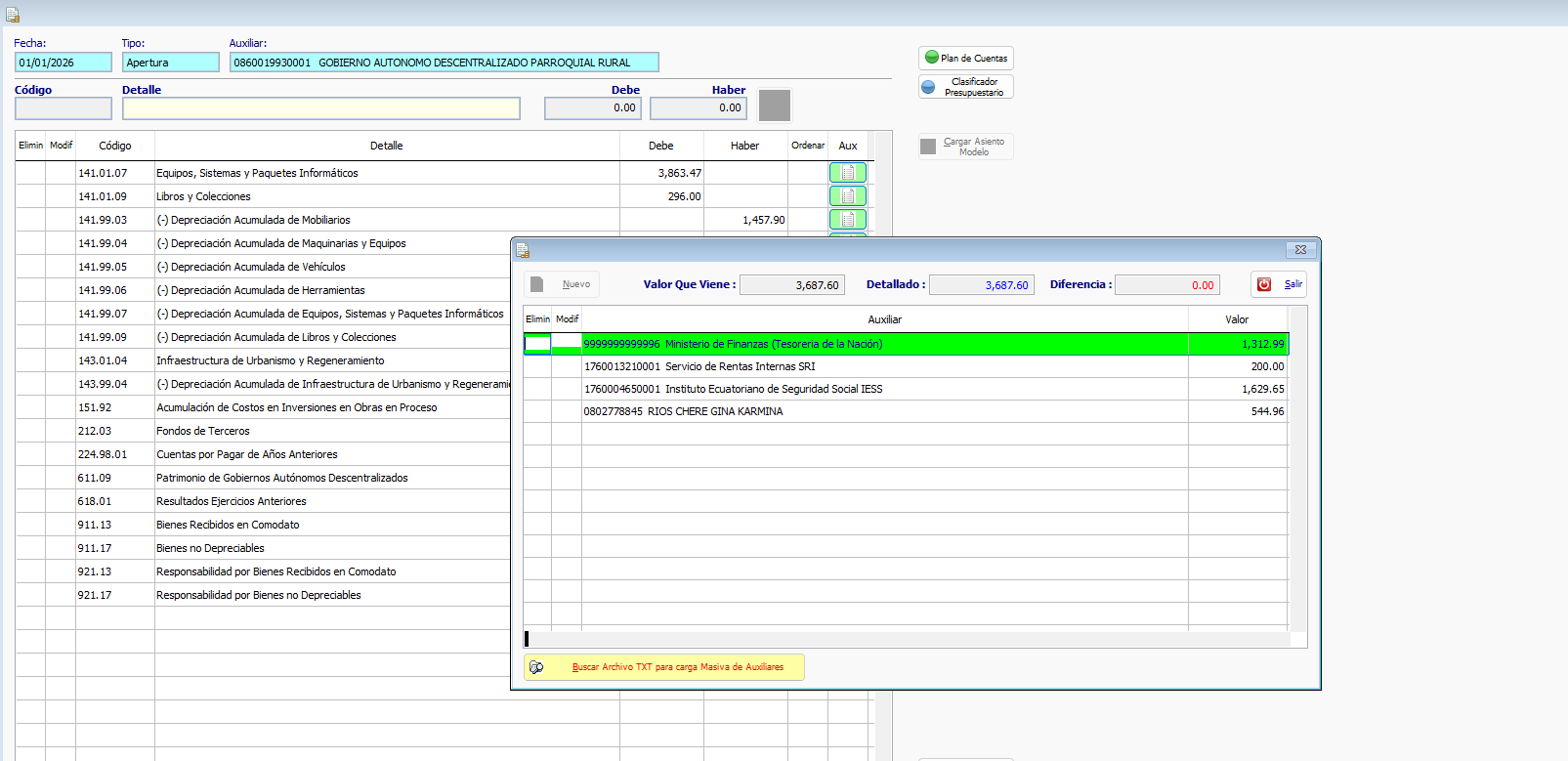Click the Ordenar column header

pyautogui.click(x=807, y=146)
